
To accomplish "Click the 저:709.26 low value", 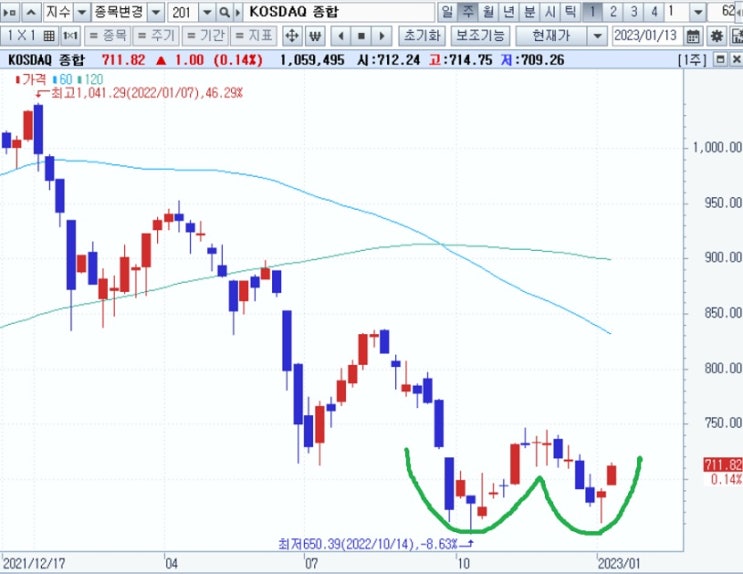I will tap(533, 60).
